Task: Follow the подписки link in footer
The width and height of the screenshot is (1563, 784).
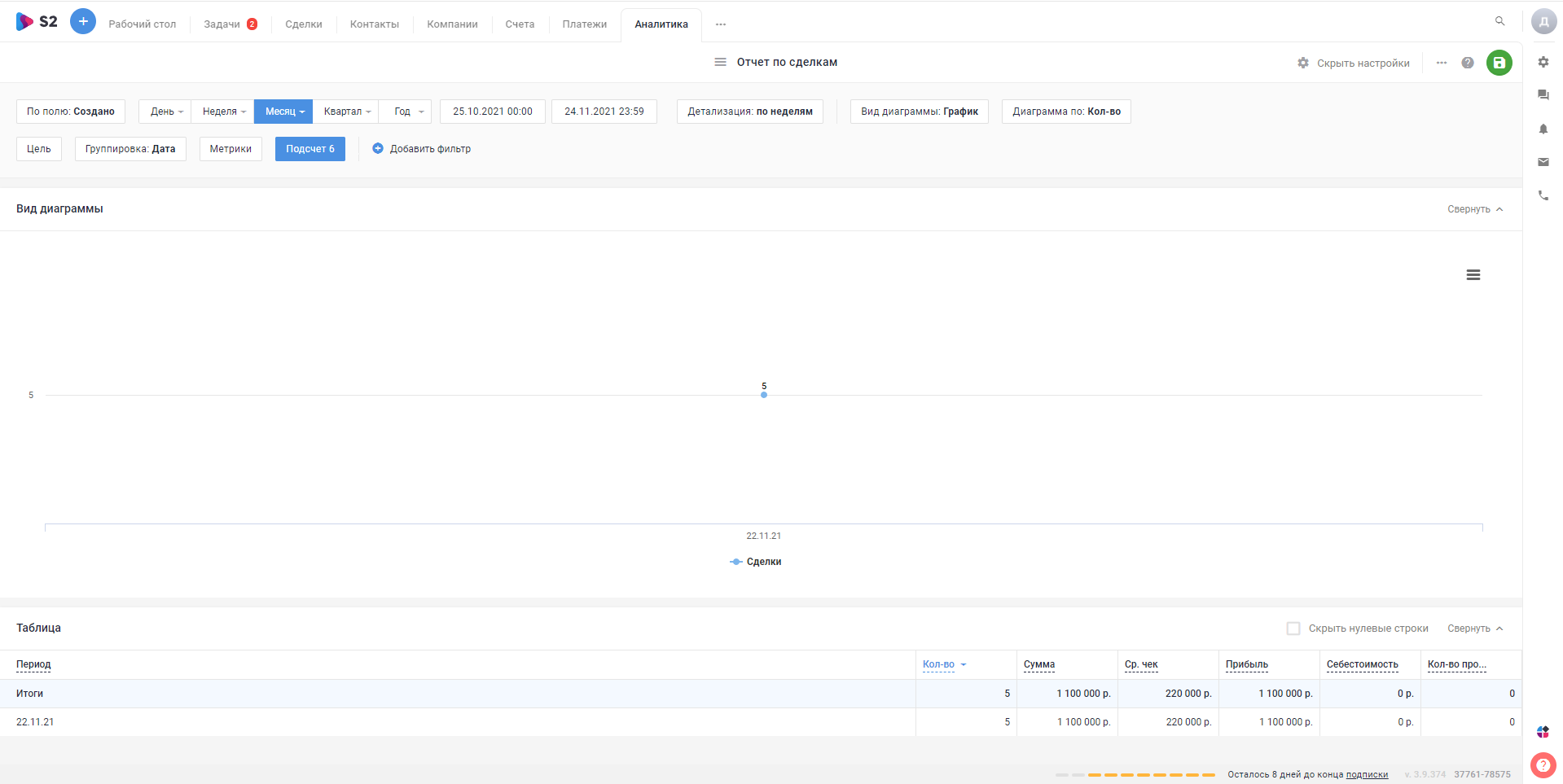Action: coord(1367,774)
